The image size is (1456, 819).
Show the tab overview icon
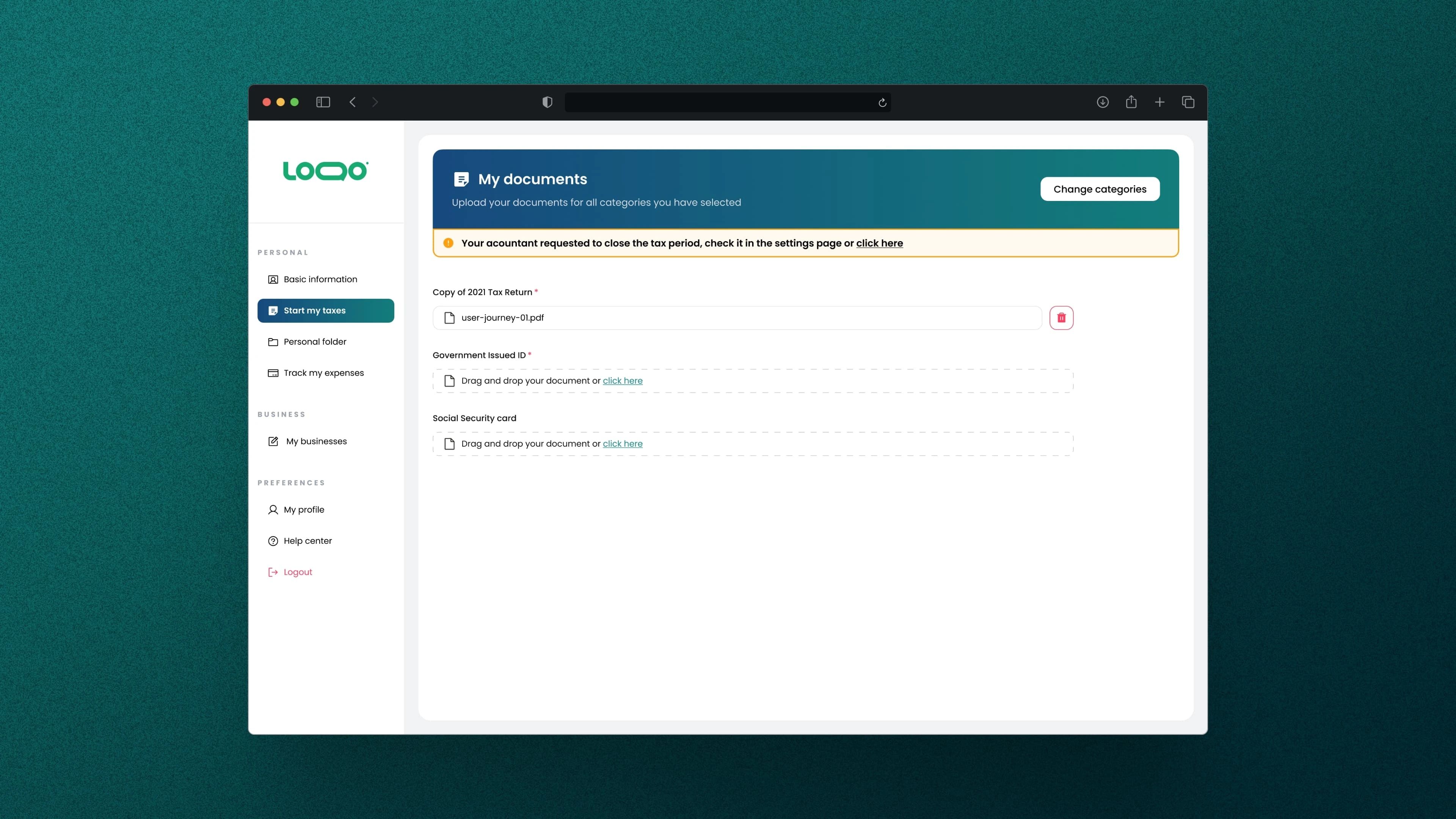1188,102
